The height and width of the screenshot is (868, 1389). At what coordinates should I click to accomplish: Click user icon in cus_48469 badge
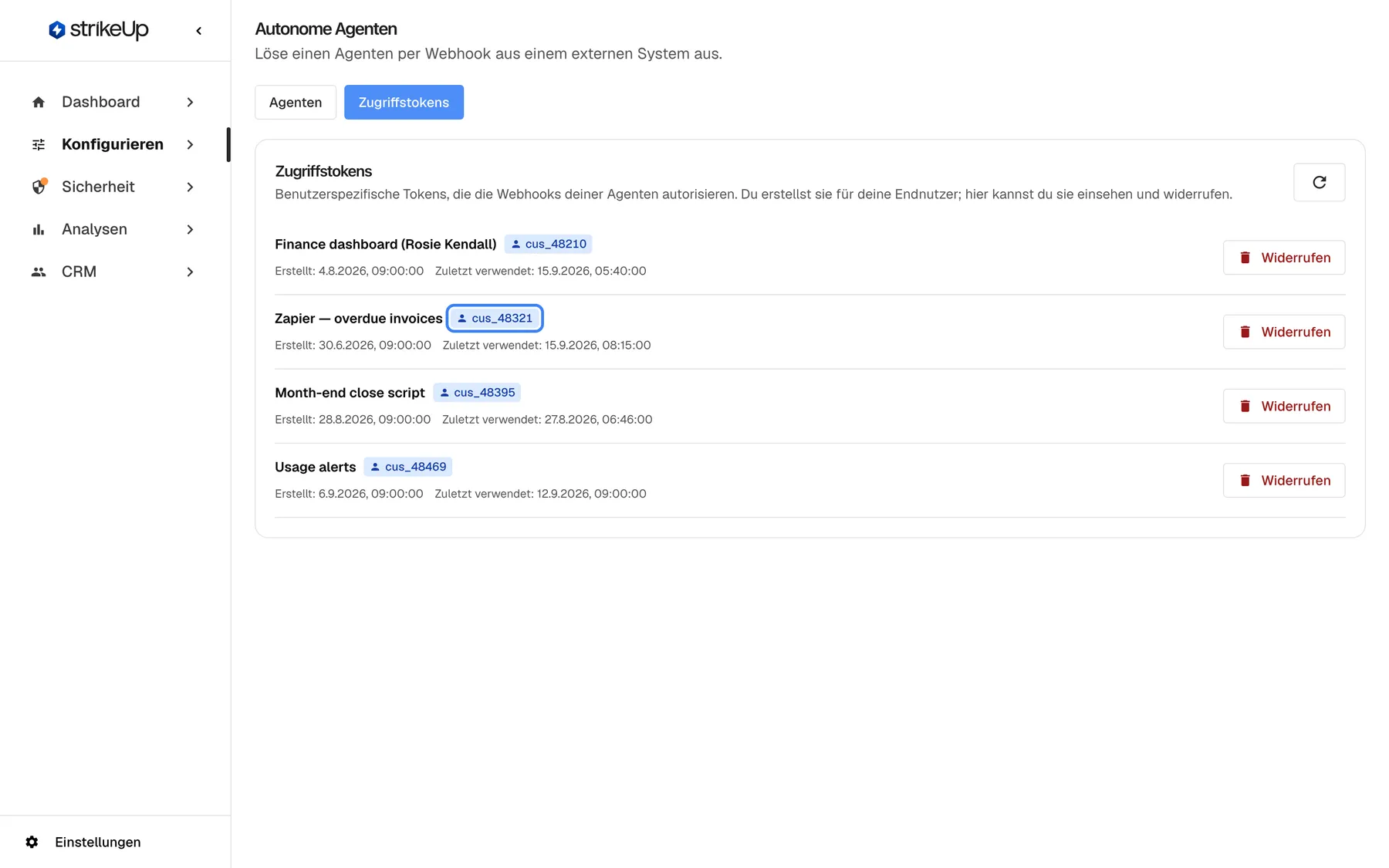375,467
